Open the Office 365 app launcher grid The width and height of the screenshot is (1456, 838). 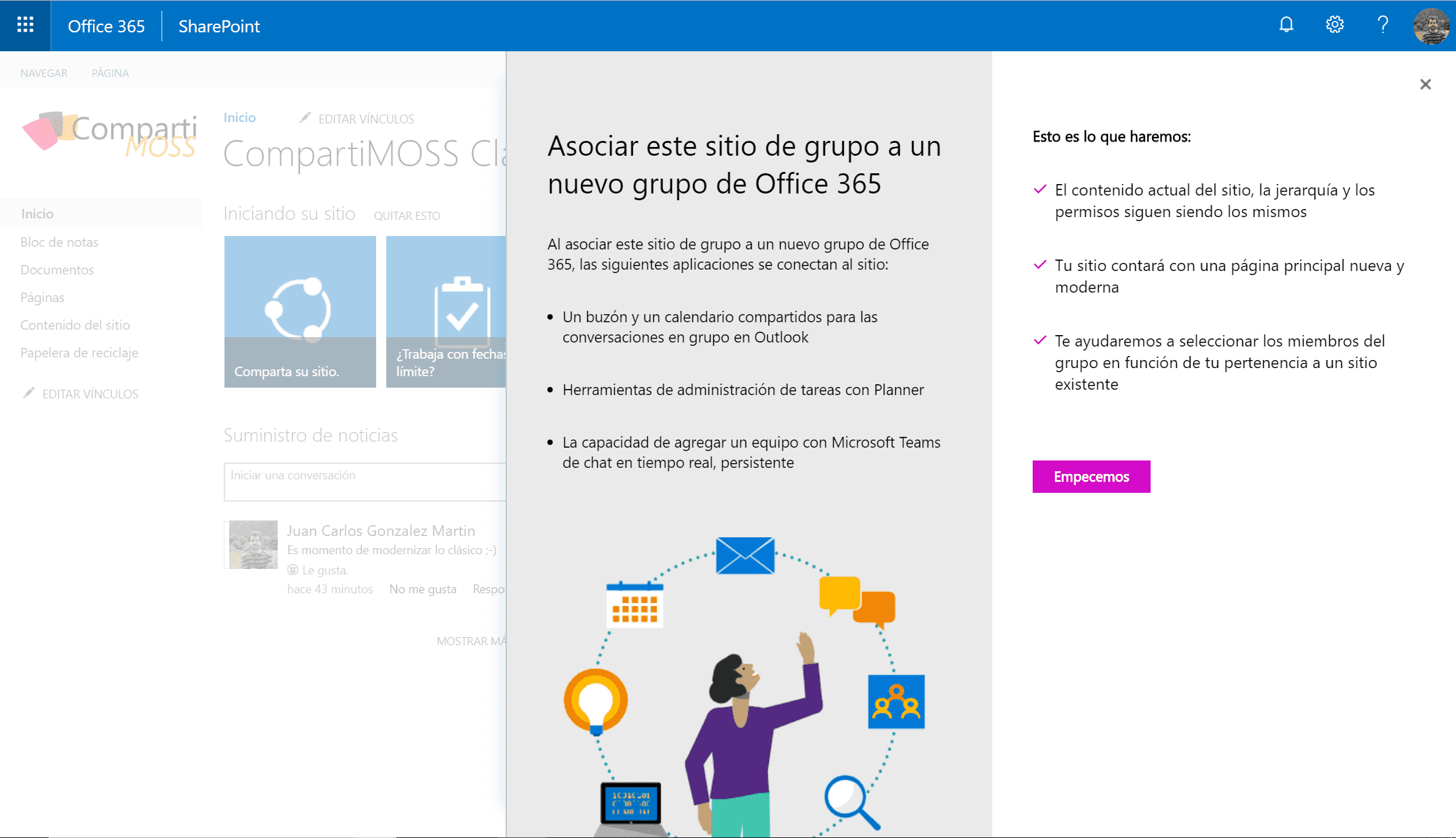pos(25,26)
